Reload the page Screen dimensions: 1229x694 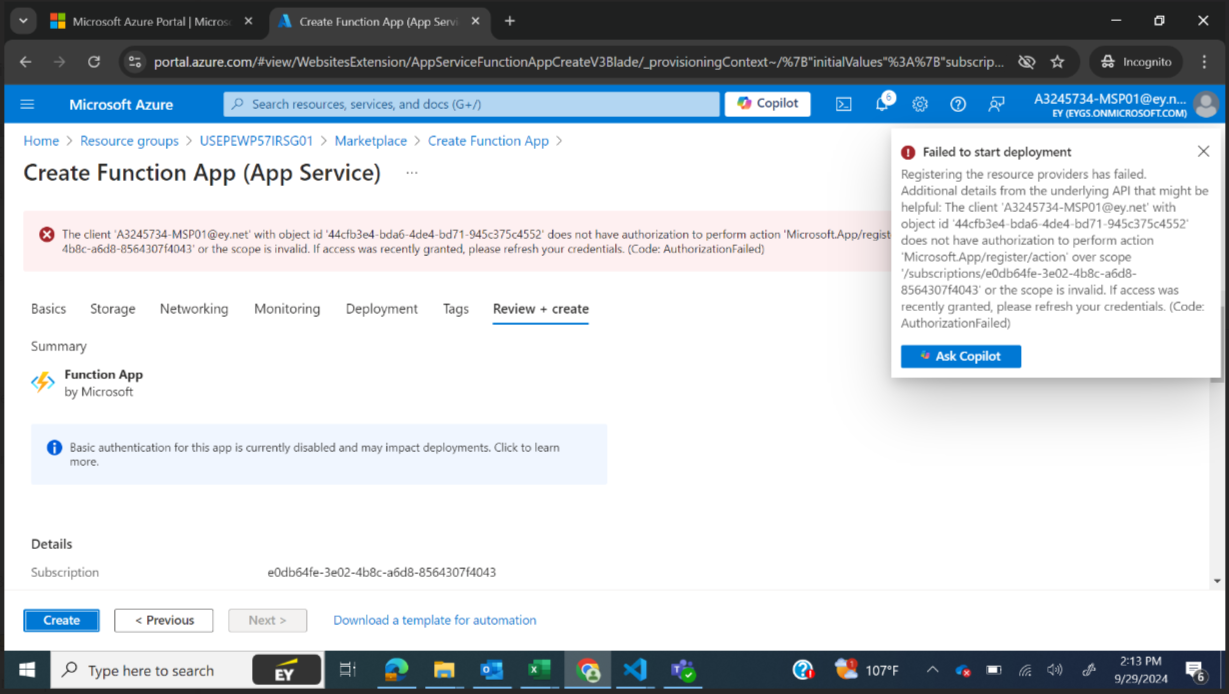[94, 62]
